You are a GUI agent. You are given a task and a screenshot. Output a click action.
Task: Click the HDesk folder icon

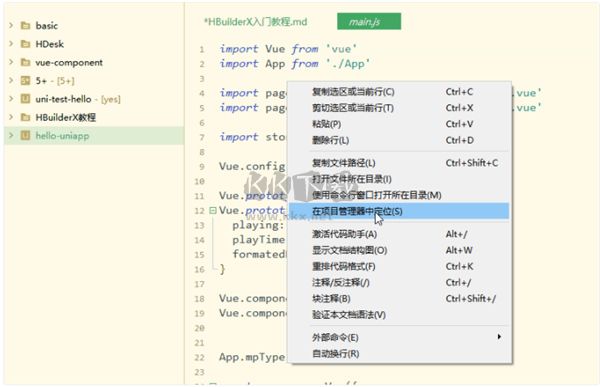[x=26, y=44]
